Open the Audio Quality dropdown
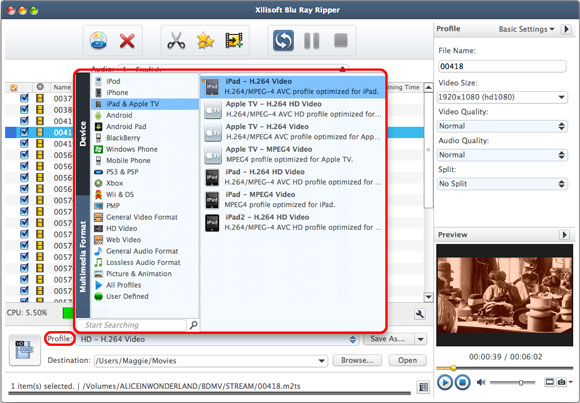The width and height of the screenshot is (580, 403). [502, 155]
